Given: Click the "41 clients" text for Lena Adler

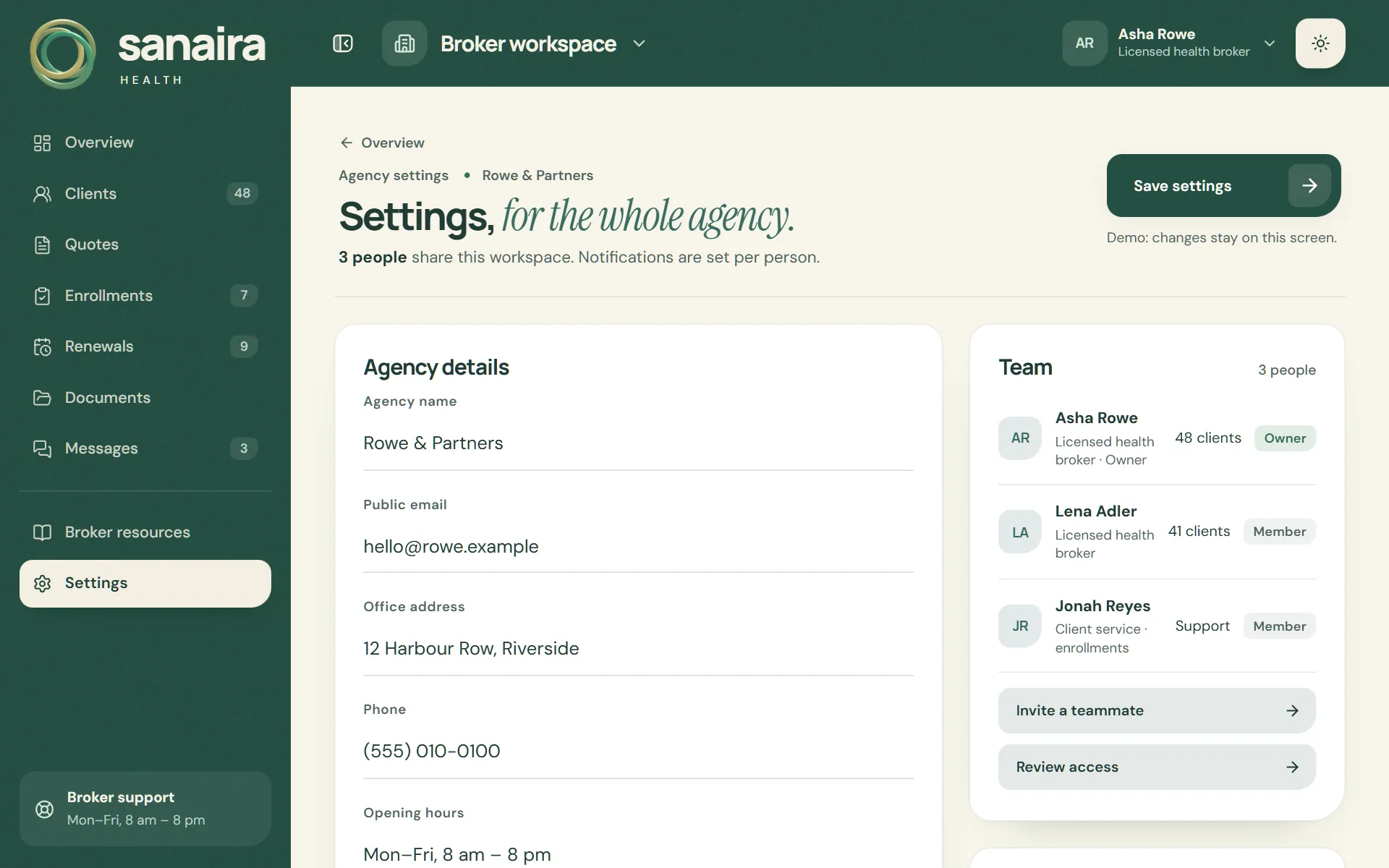Looking at the screenshot, I should [x=1199, y=532].
